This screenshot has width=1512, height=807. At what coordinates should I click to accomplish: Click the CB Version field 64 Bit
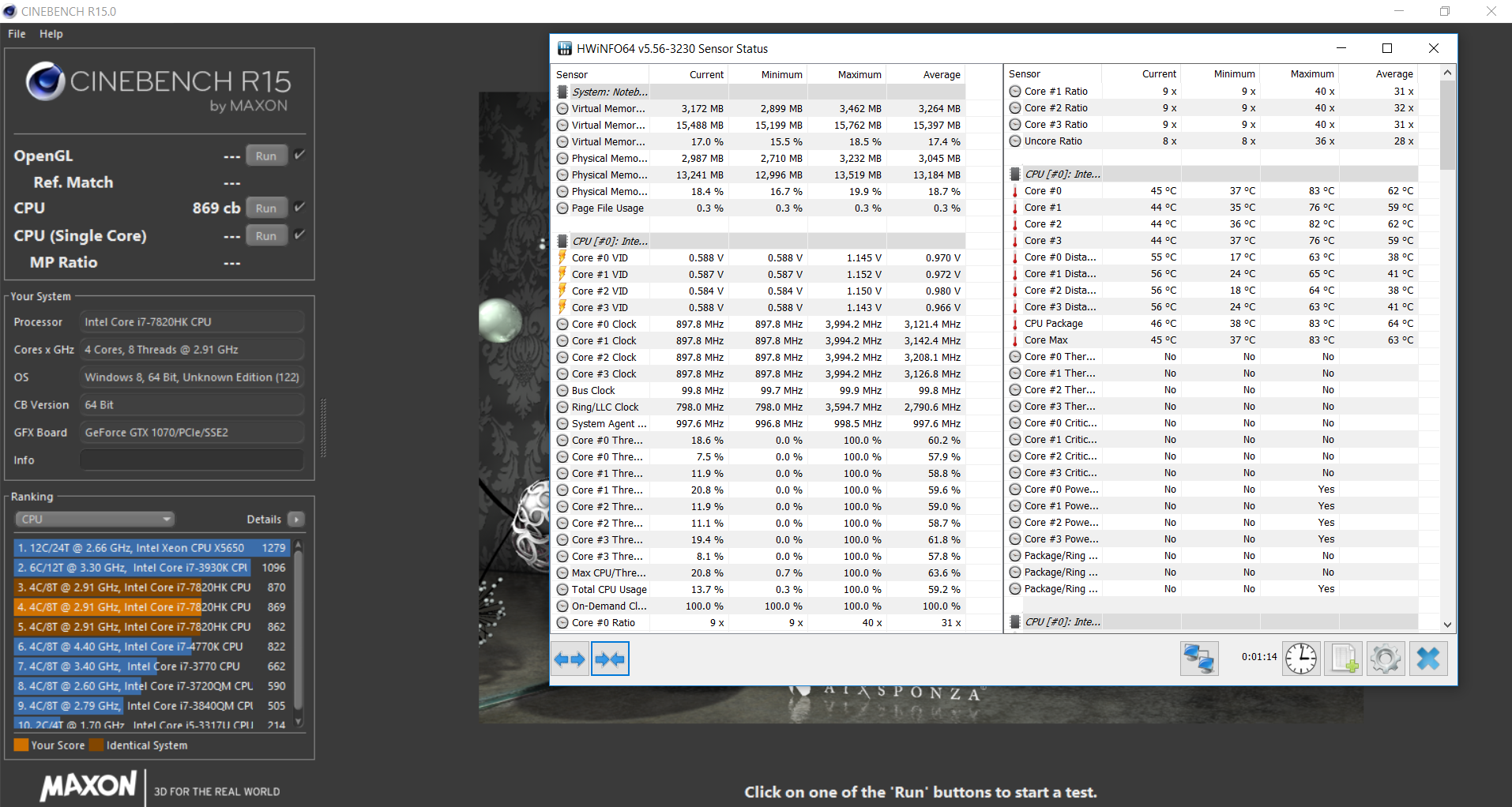(x=192, y=405)
